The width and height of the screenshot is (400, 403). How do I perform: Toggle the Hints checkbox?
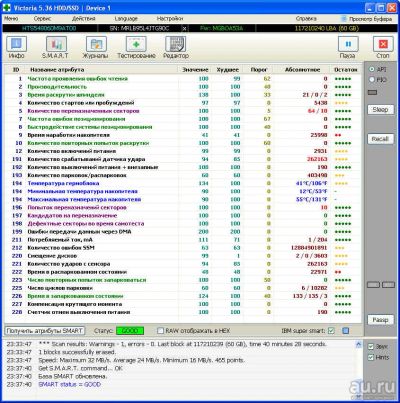tap(370, 357)
